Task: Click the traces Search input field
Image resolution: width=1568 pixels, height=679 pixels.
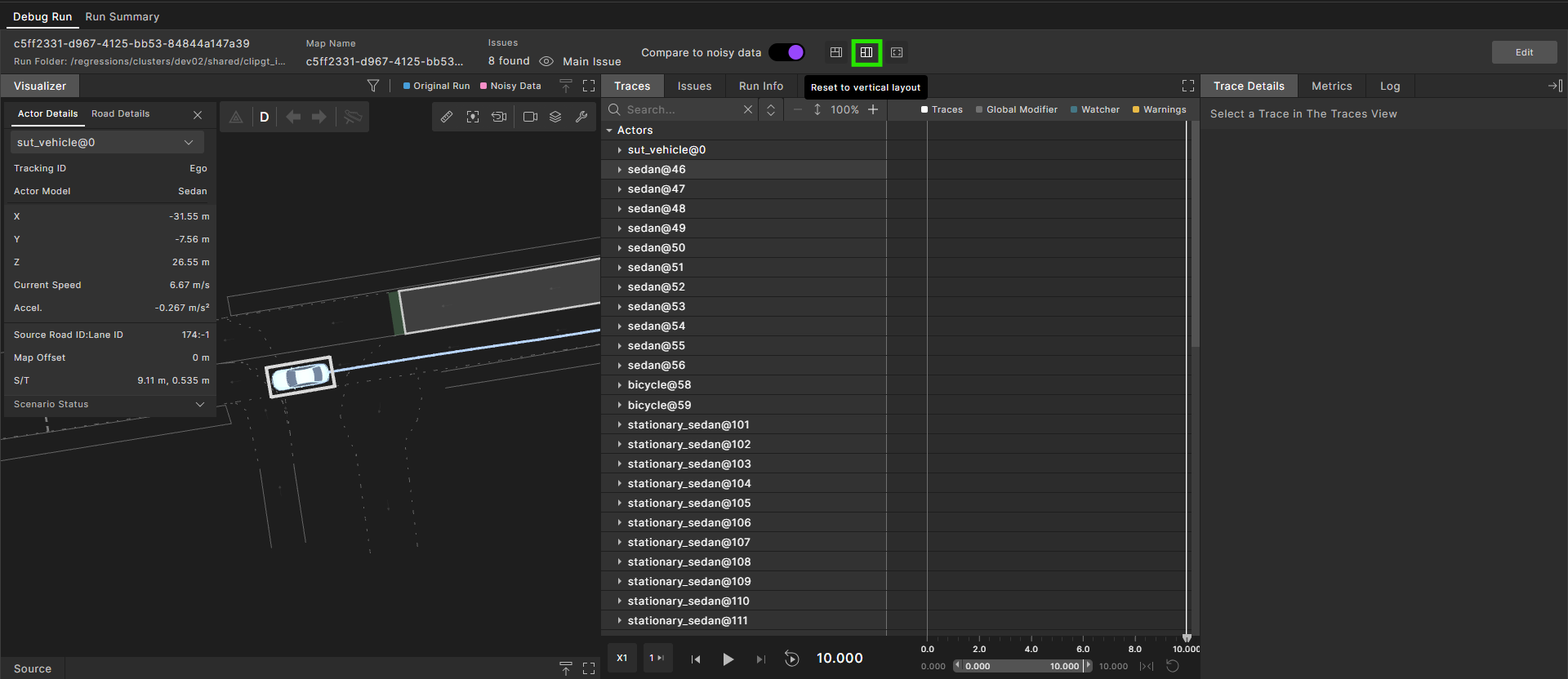Action: [682, 109]
